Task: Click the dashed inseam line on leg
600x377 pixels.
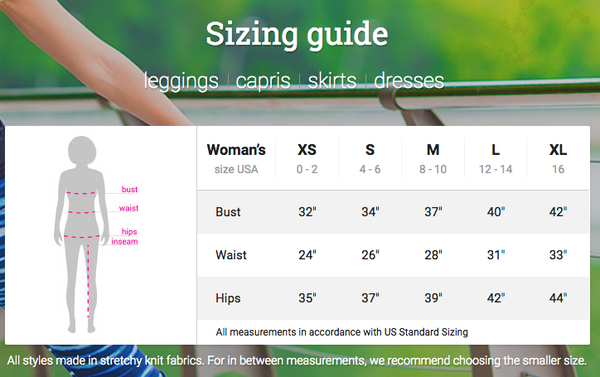Action: tap(88, 279)
